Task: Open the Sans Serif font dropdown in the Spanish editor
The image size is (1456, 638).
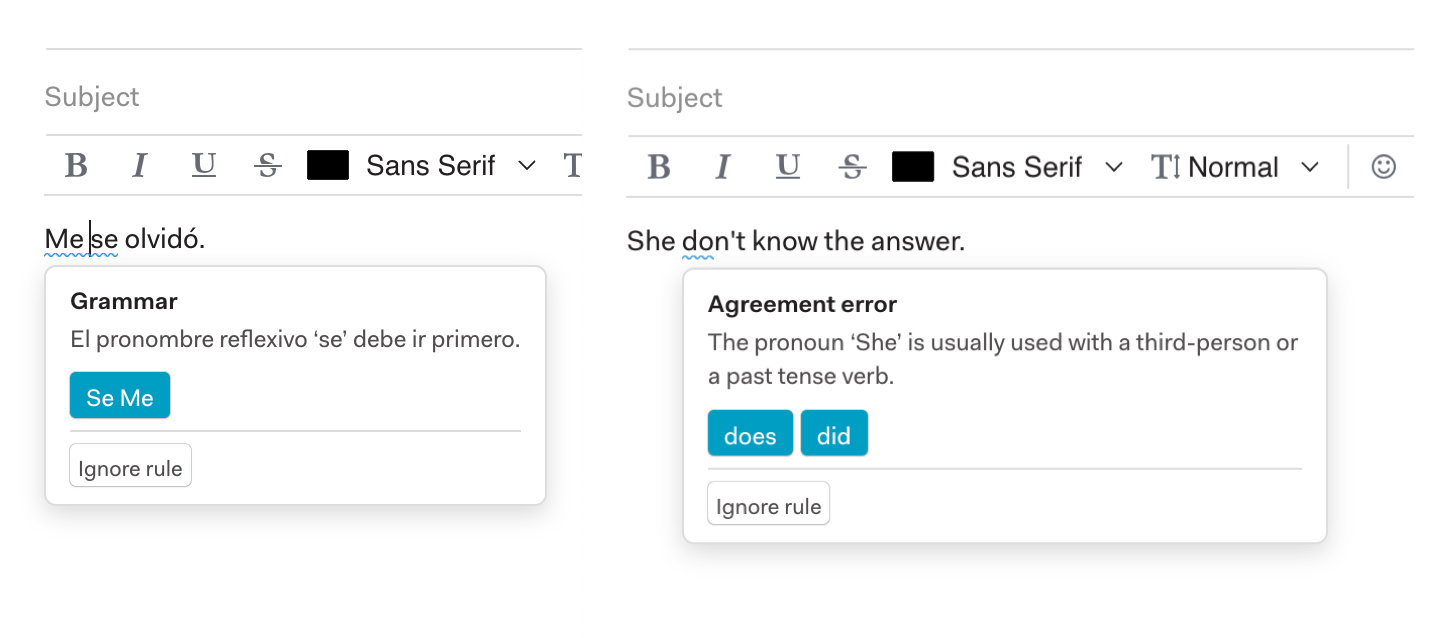Action: click(x=450, y=165)
